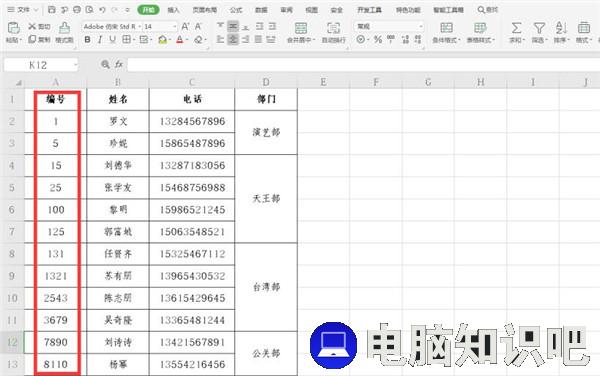Toggle align text right

pos(246,39)
